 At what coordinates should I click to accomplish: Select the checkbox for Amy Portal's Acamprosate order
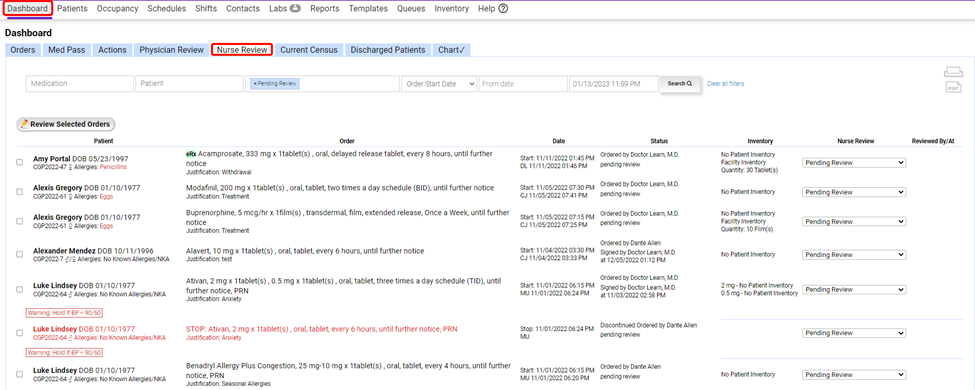(20, 162)
